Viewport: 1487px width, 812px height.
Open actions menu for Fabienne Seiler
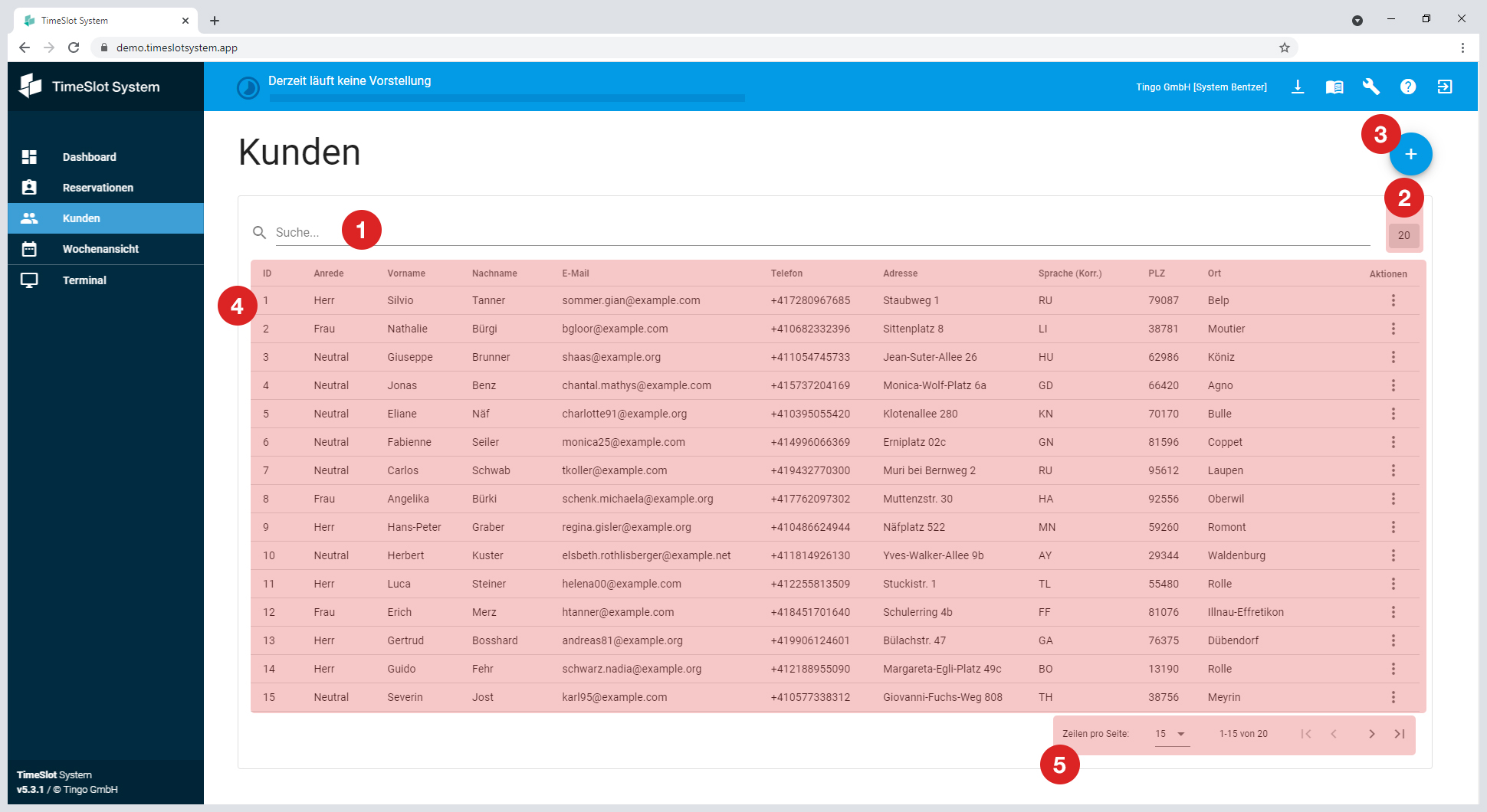click(x=1393, y=442)
